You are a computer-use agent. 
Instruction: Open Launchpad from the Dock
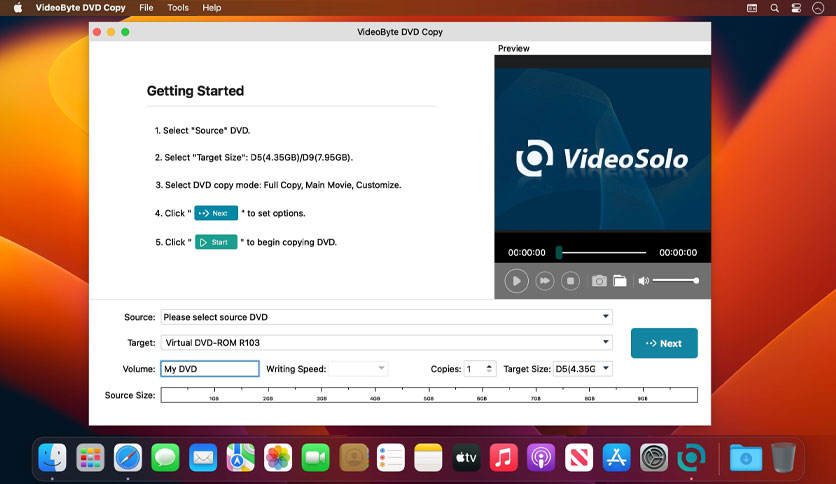pyautogui.click(x=90, y=457)
